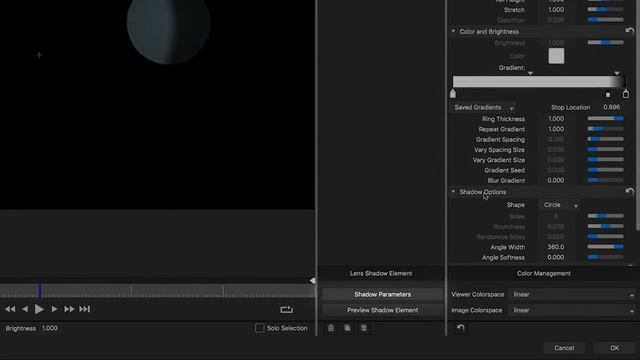Switch to the Lens Shadow Element tab

[381, 273]
